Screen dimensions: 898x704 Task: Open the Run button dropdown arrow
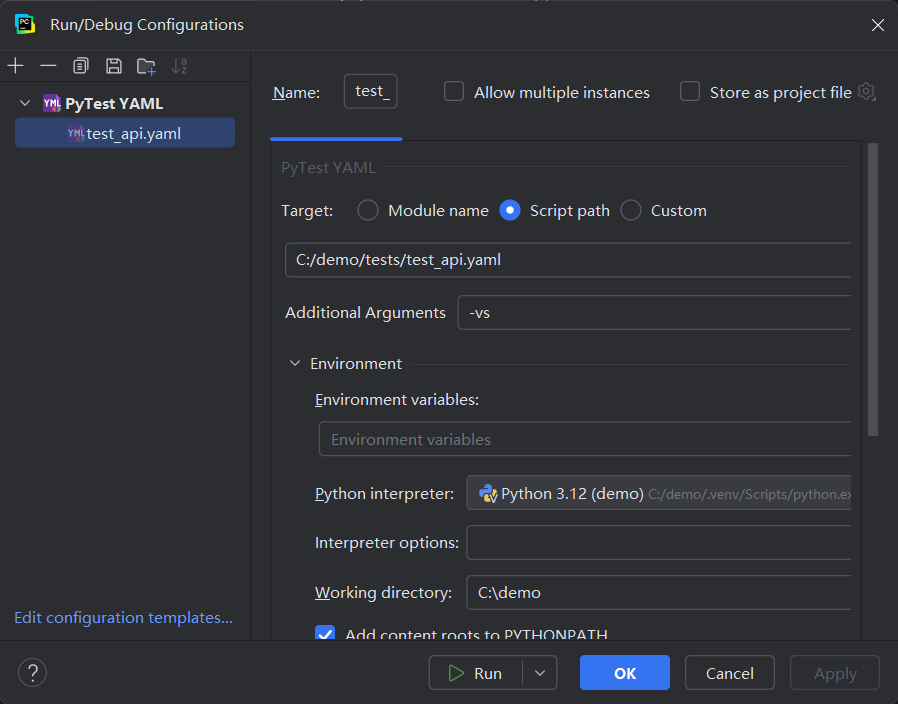tap(540, 673)
